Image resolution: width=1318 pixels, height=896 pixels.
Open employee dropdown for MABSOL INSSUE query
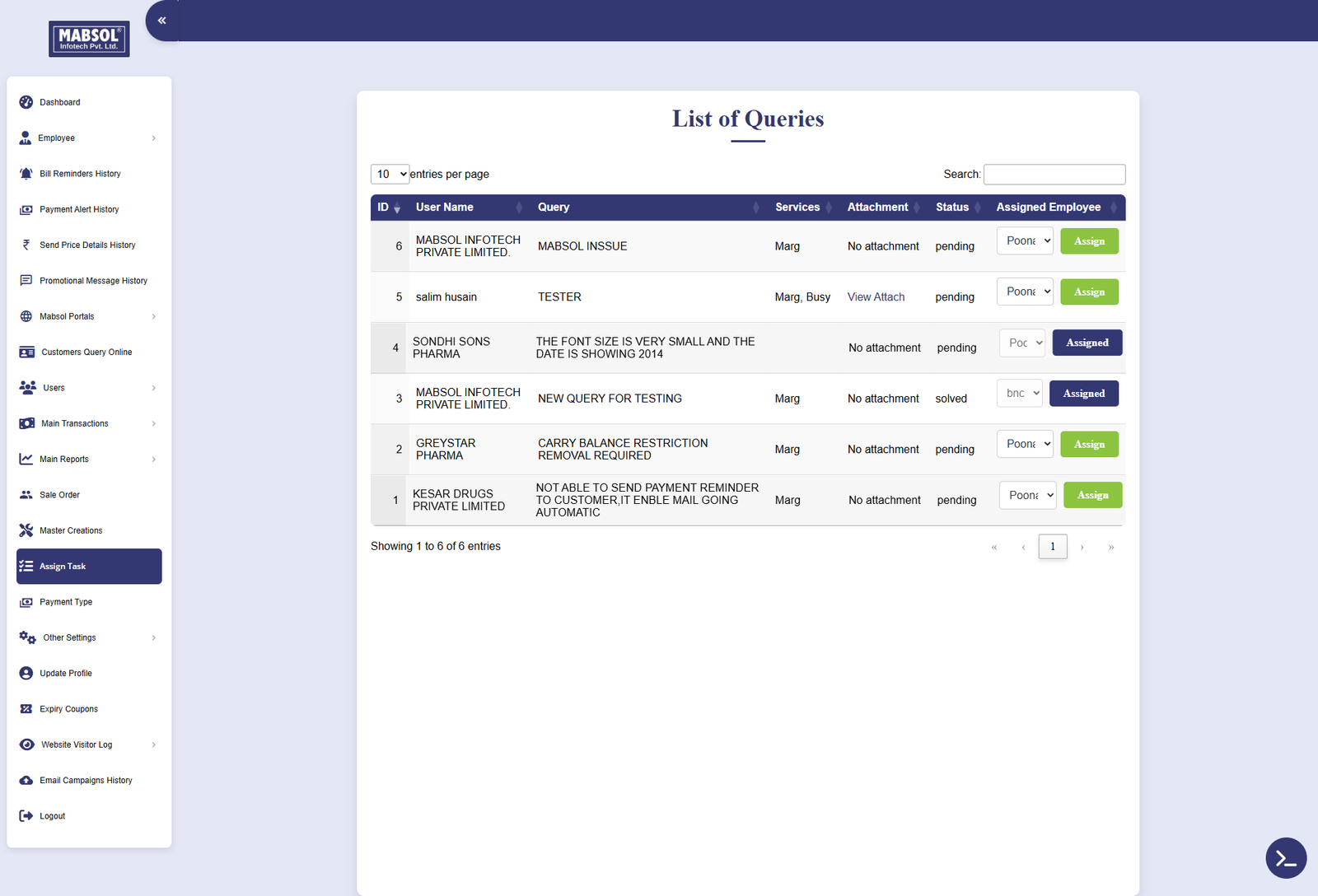(1025, 241)
